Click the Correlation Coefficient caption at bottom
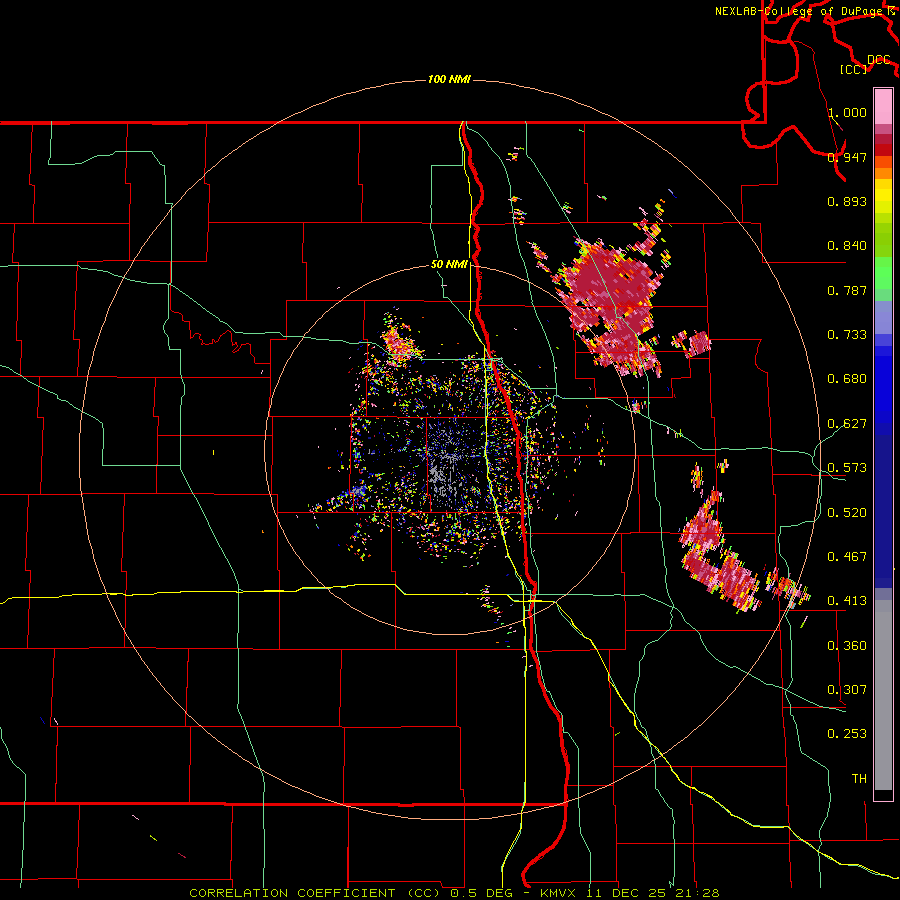The height and width of the screenshot is (900, 900). click(x=454, y=893)
